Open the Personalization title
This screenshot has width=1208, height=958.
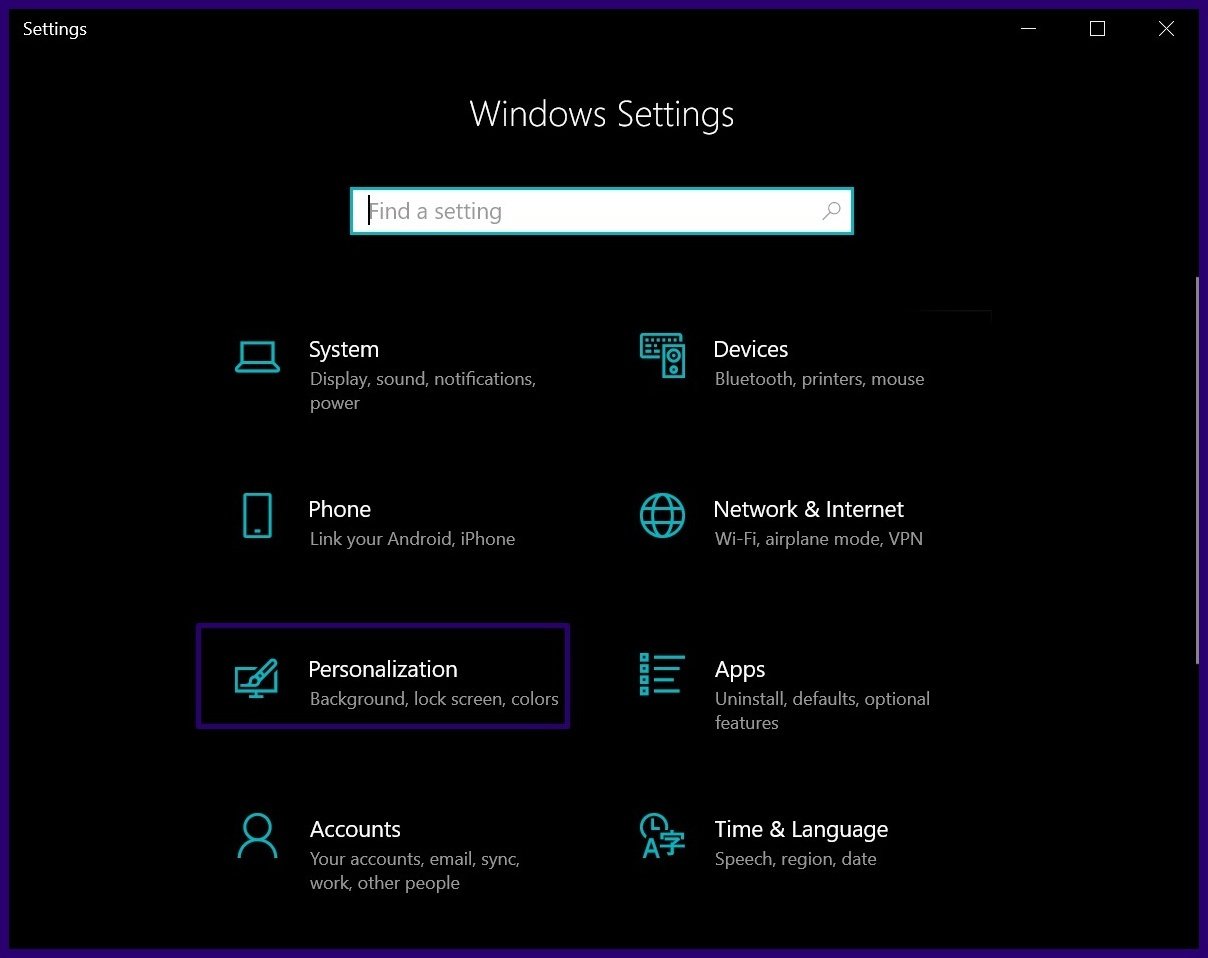[383, 669]
